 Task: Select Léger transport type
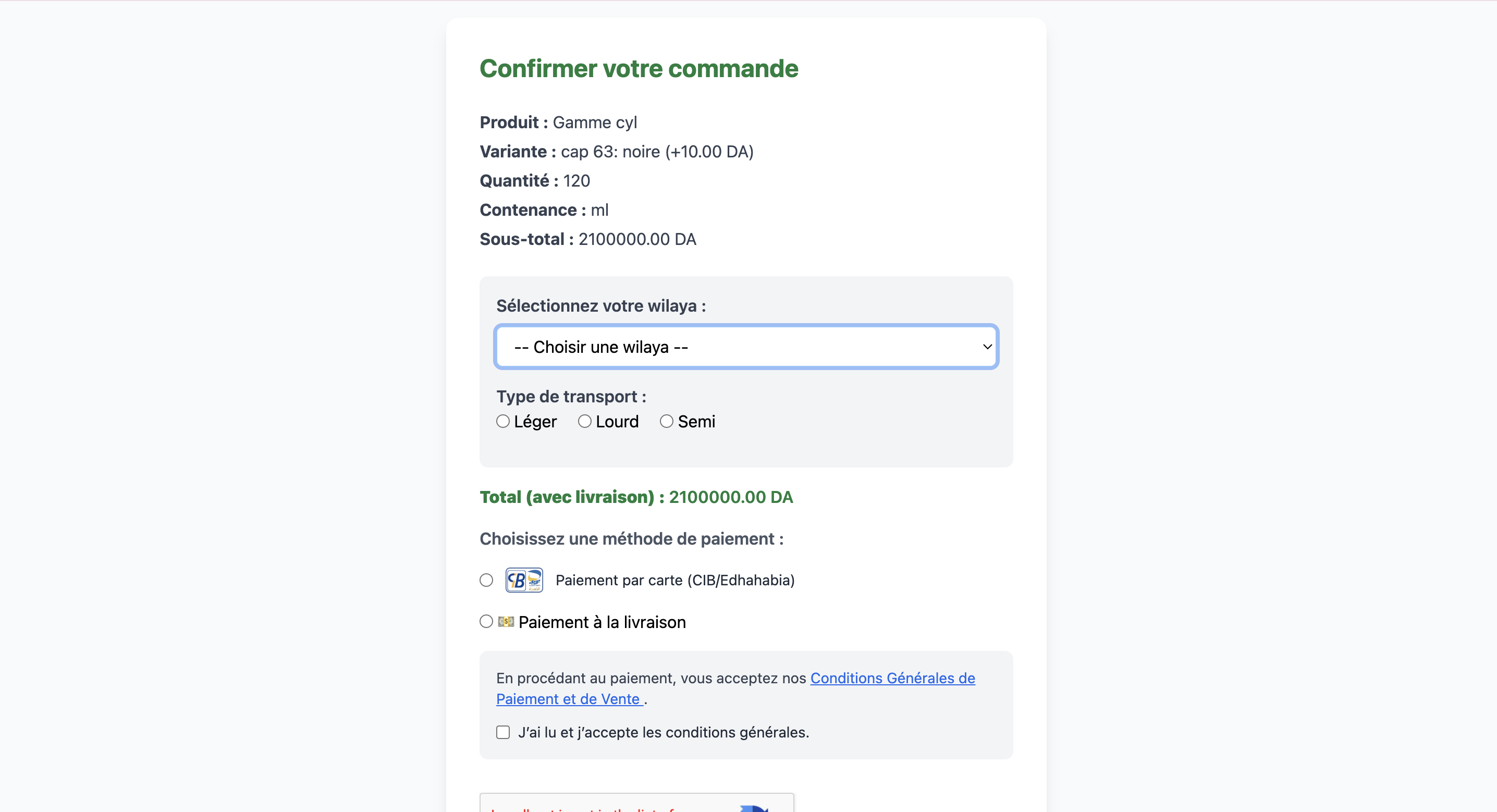coord(502,421)
